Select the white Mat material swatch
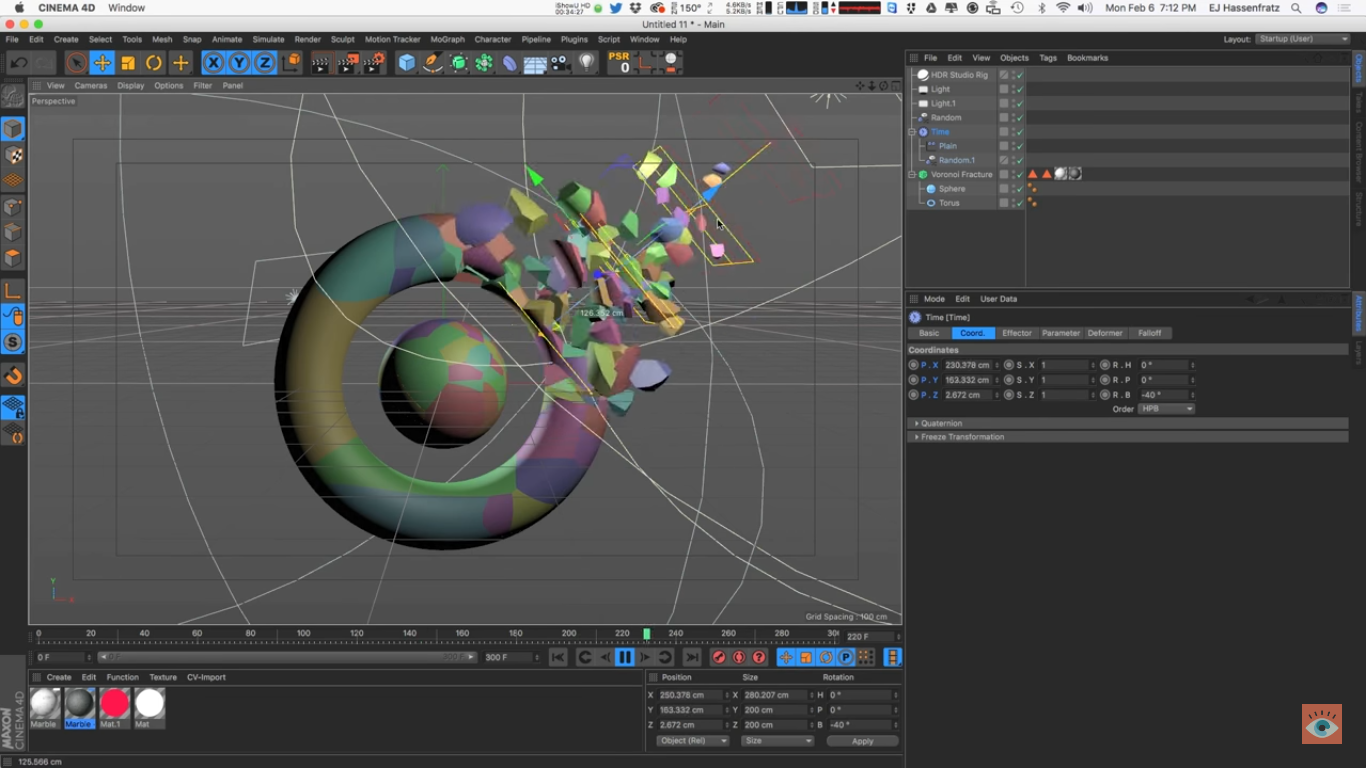1366x768 pixels. (x=149, y=704)
